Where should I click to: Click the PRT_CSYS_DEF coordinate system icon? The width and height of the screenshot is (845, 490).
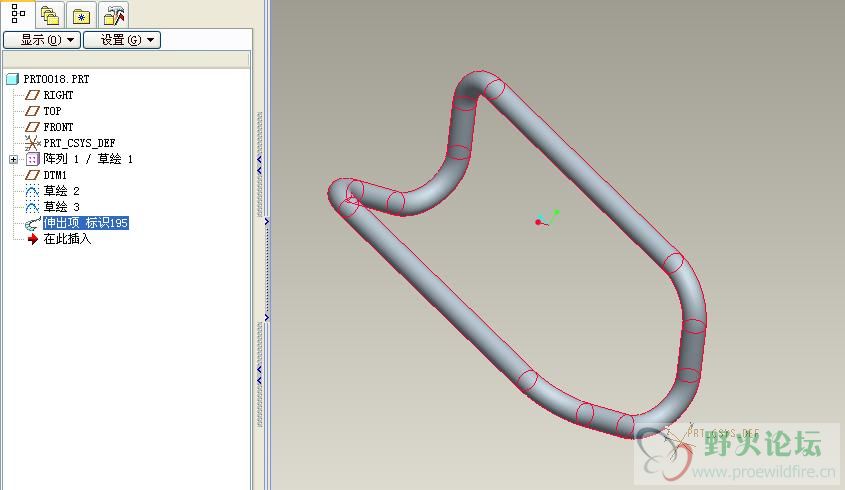(x=32, y=143)
